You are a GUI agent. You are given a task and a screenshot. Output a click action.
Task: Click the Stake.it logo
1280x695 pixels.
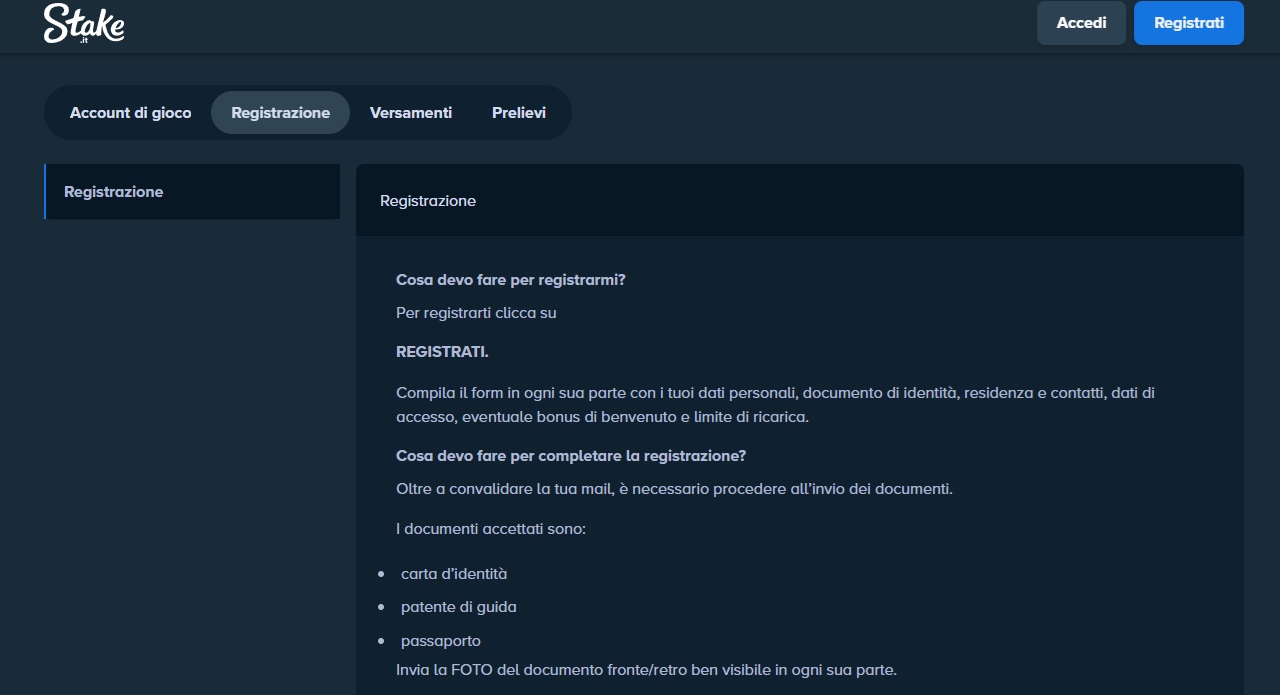pyautogui.click(x=84, y=24)
